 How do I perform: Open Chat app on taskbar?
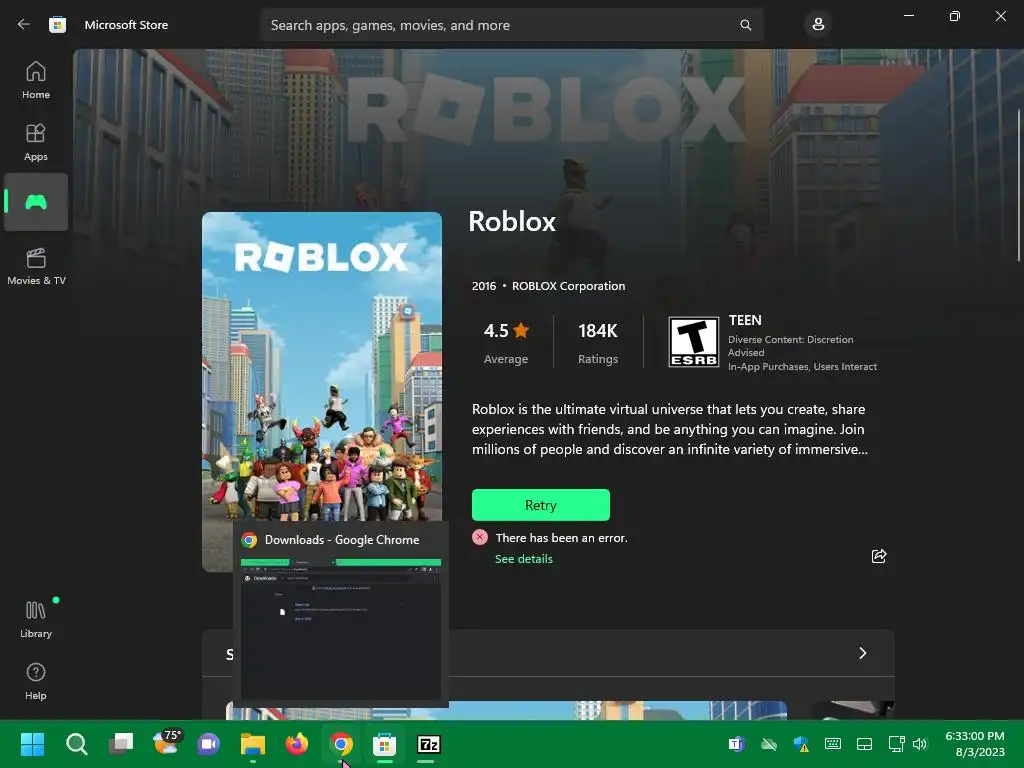click(208, 744)
